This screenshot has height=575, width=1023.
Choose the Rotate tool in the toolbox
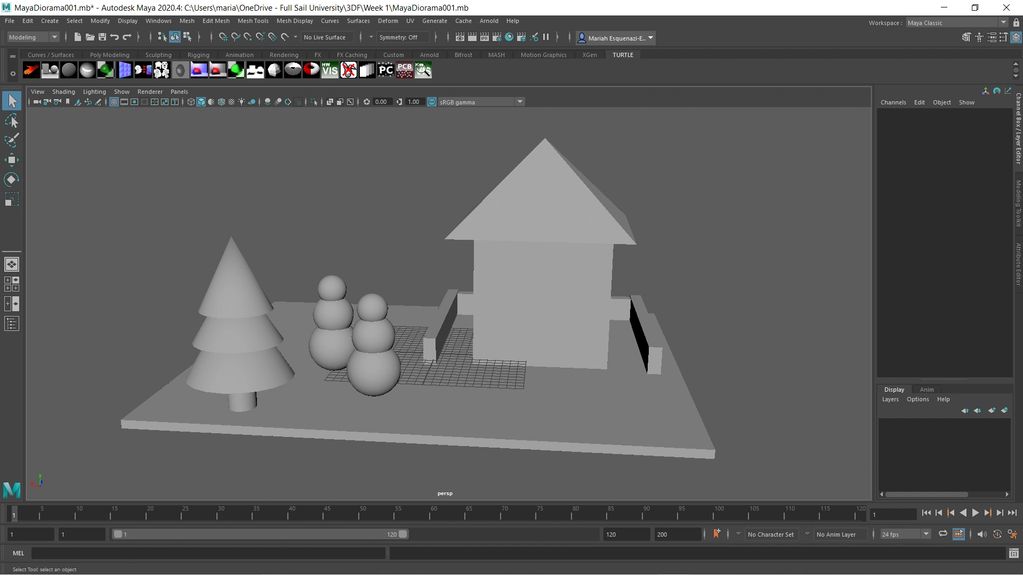[11, 180]
